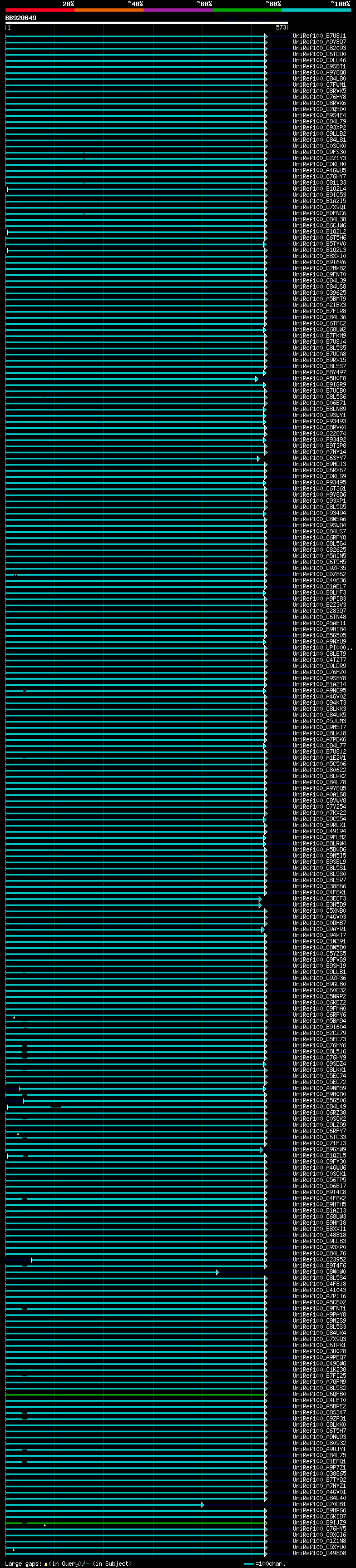
Task: Select hit UniRef100_B9S4E4
Action: [x=319, y=115]
